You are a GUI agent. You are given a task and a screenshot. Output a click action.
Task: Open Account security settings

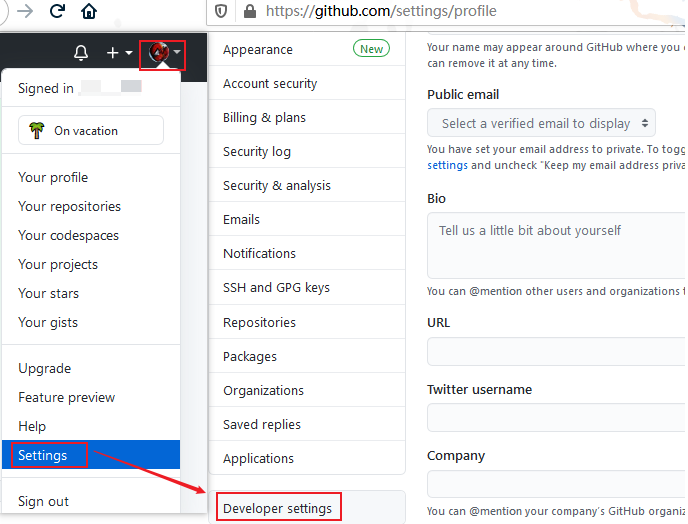[x=307, y=83]
